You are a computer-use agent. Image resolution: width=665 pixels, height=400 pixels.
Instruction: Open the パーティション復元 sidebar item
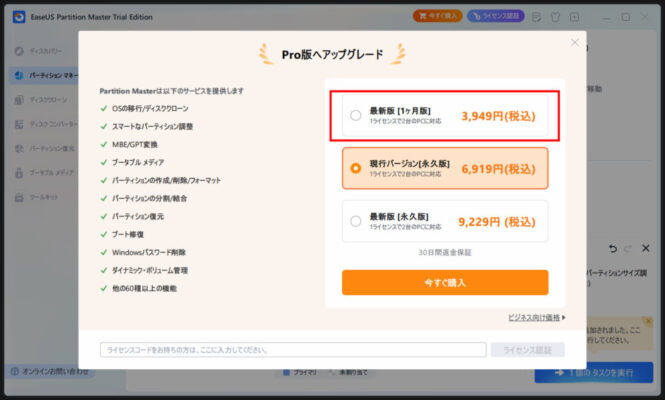click(x=44, y=148)
